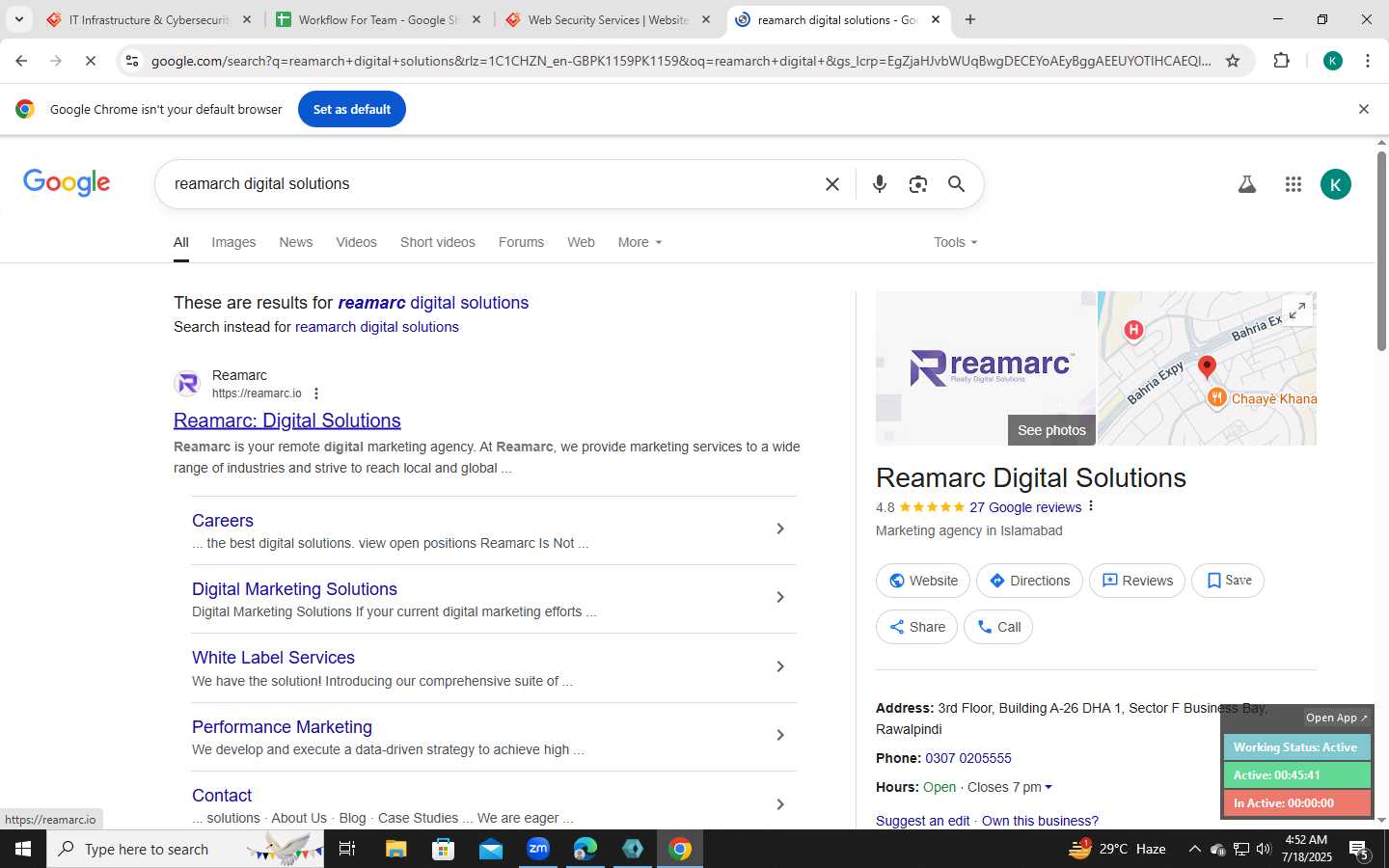1389x868 pixels.
Task: Click Set as default button
Action: 352,109
